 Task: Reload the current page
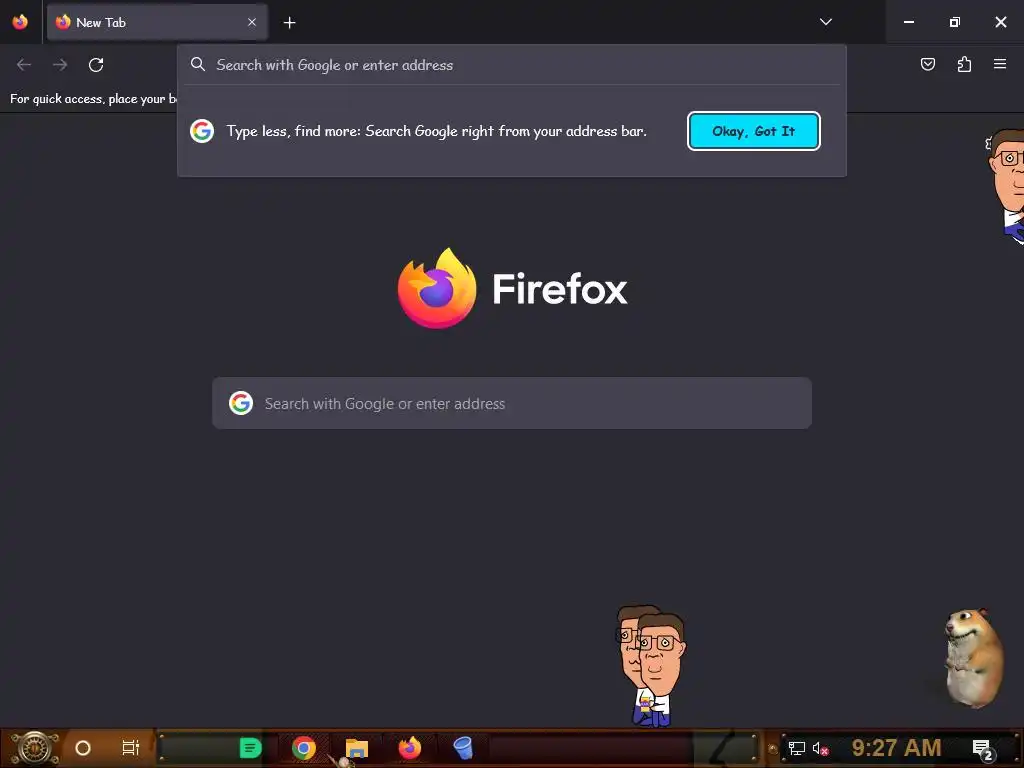pos(96,65)
